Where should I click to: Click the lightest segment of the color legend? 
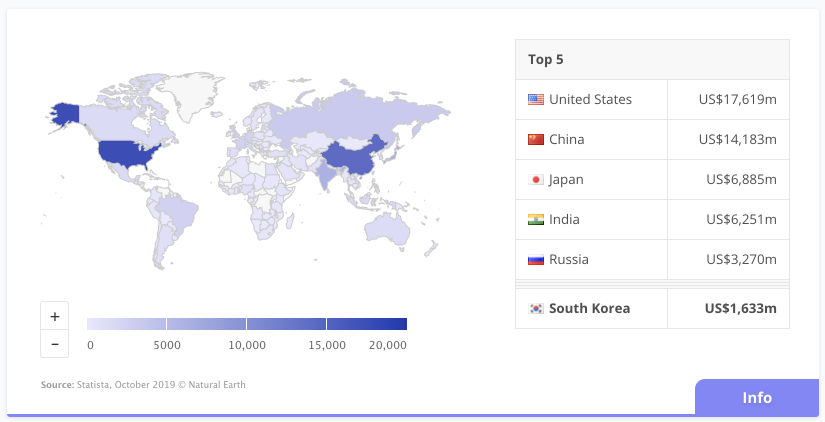click(126, 324)
